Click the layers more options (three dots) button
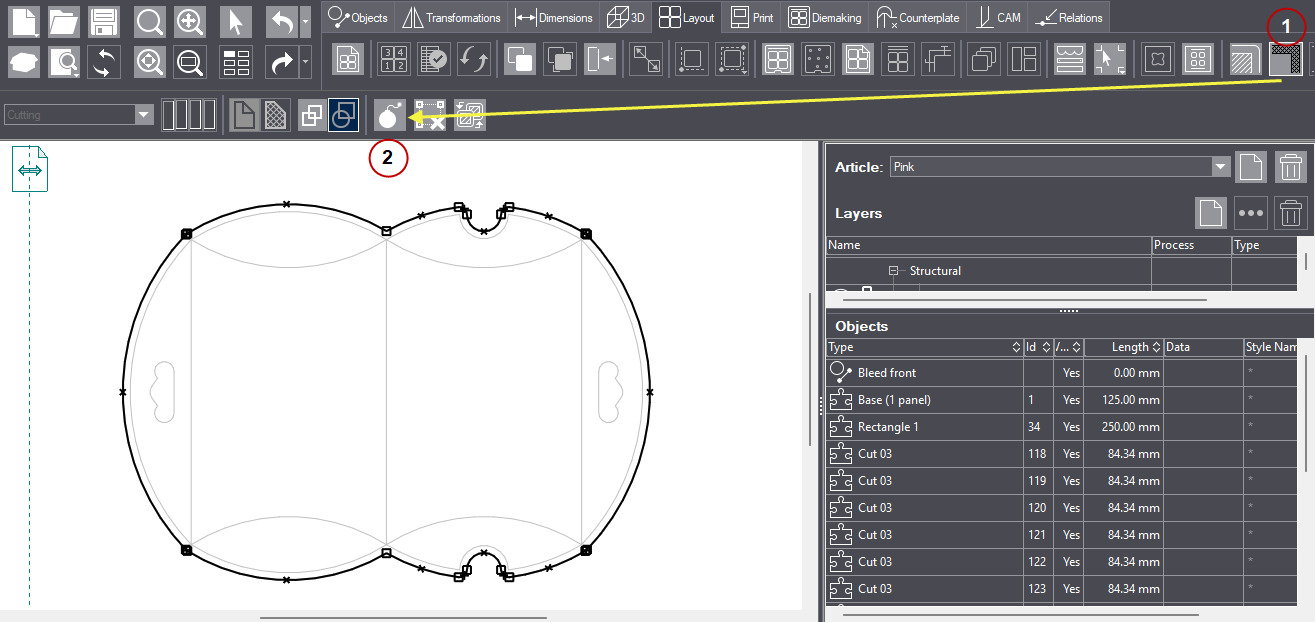The image size is (1315, 622). (x=1251, y=213)
